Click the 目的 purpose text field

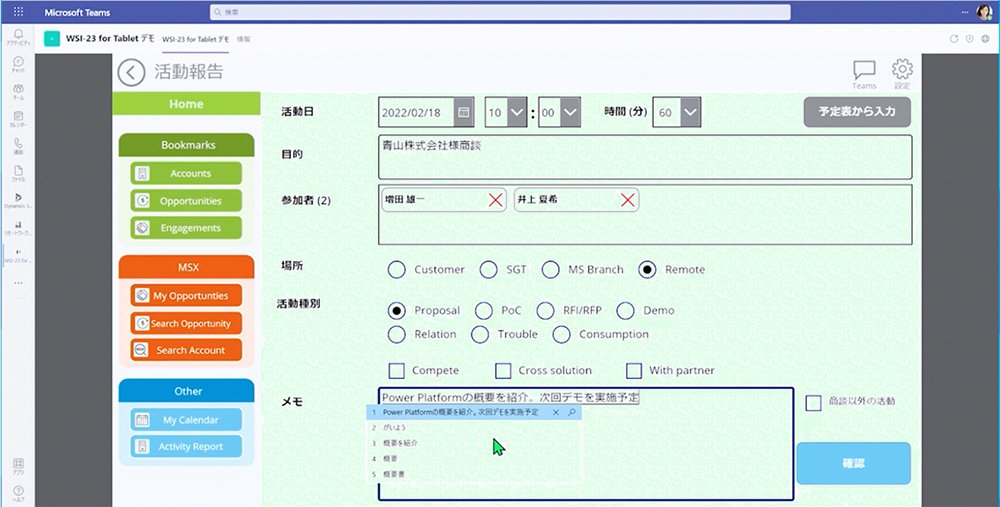645,157
